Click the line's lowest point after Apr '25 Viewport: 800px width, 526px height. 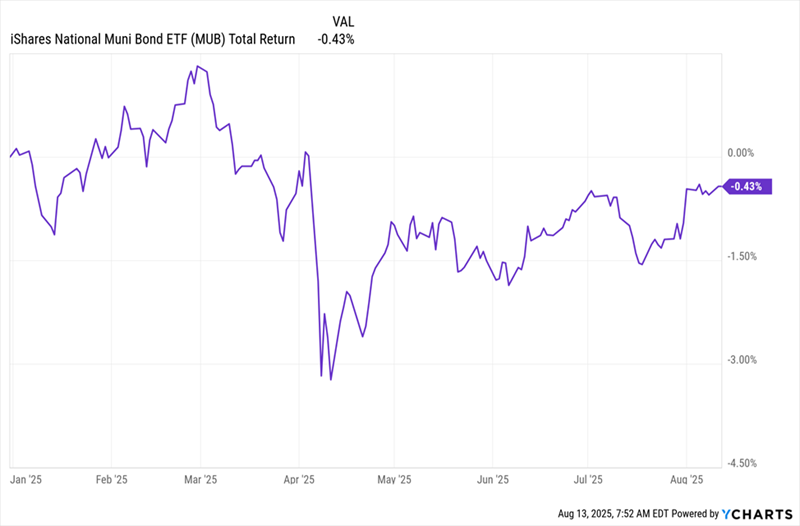(331, 379)
